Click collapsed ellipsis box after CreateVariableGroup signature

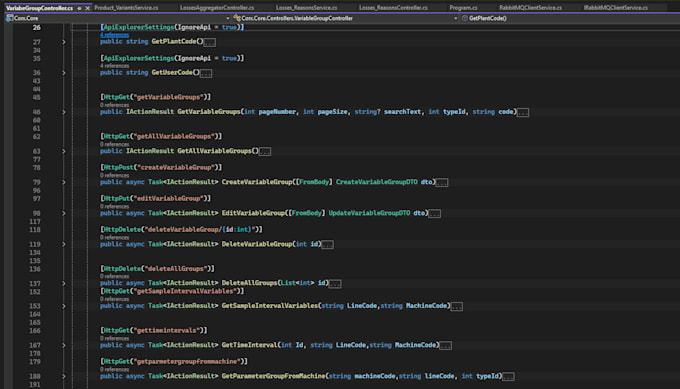(x=442, y=183)
